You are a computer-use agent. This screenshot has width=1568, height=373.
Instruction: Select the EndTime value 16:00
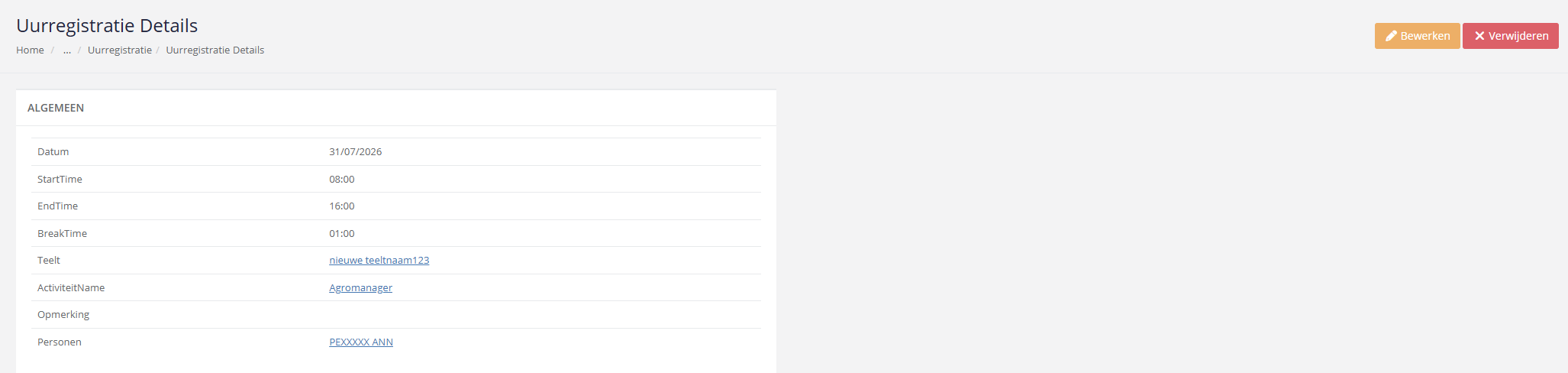pyautogui.click(x=342, y=206)
